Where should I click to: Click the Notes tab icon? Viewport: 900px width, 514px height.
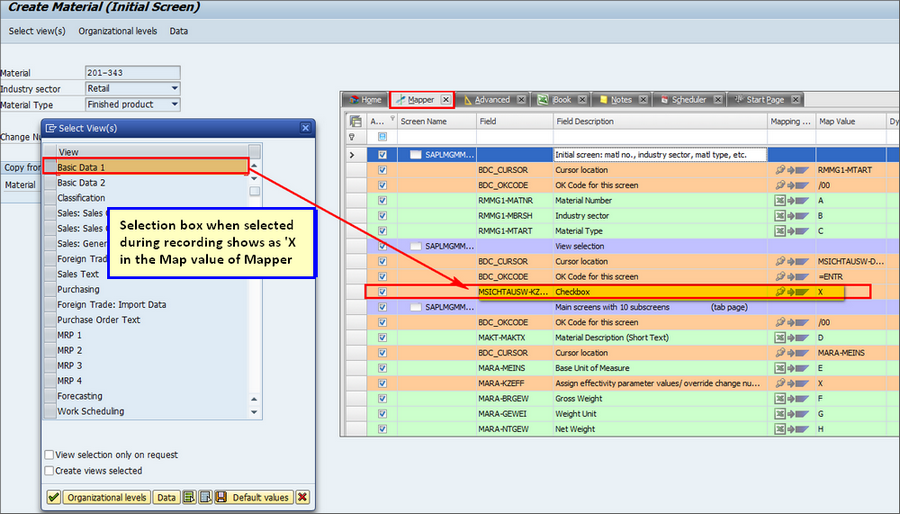point(603,100)
